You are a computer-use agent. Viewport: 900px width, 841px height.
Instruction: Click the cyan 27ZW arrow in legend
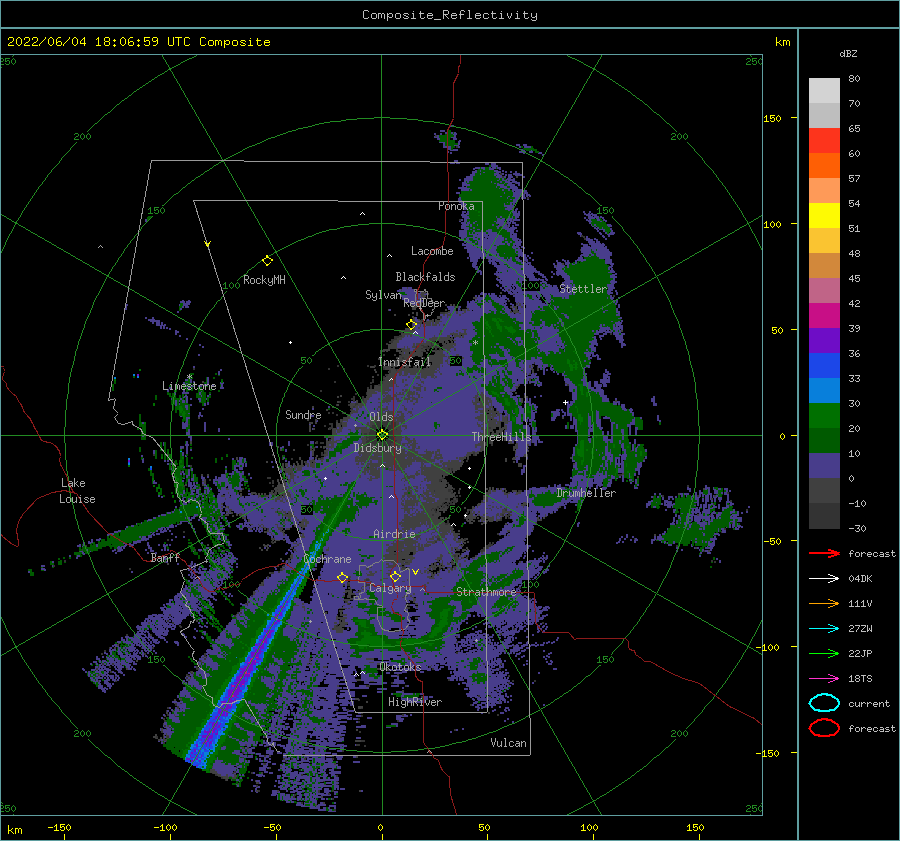824,628
